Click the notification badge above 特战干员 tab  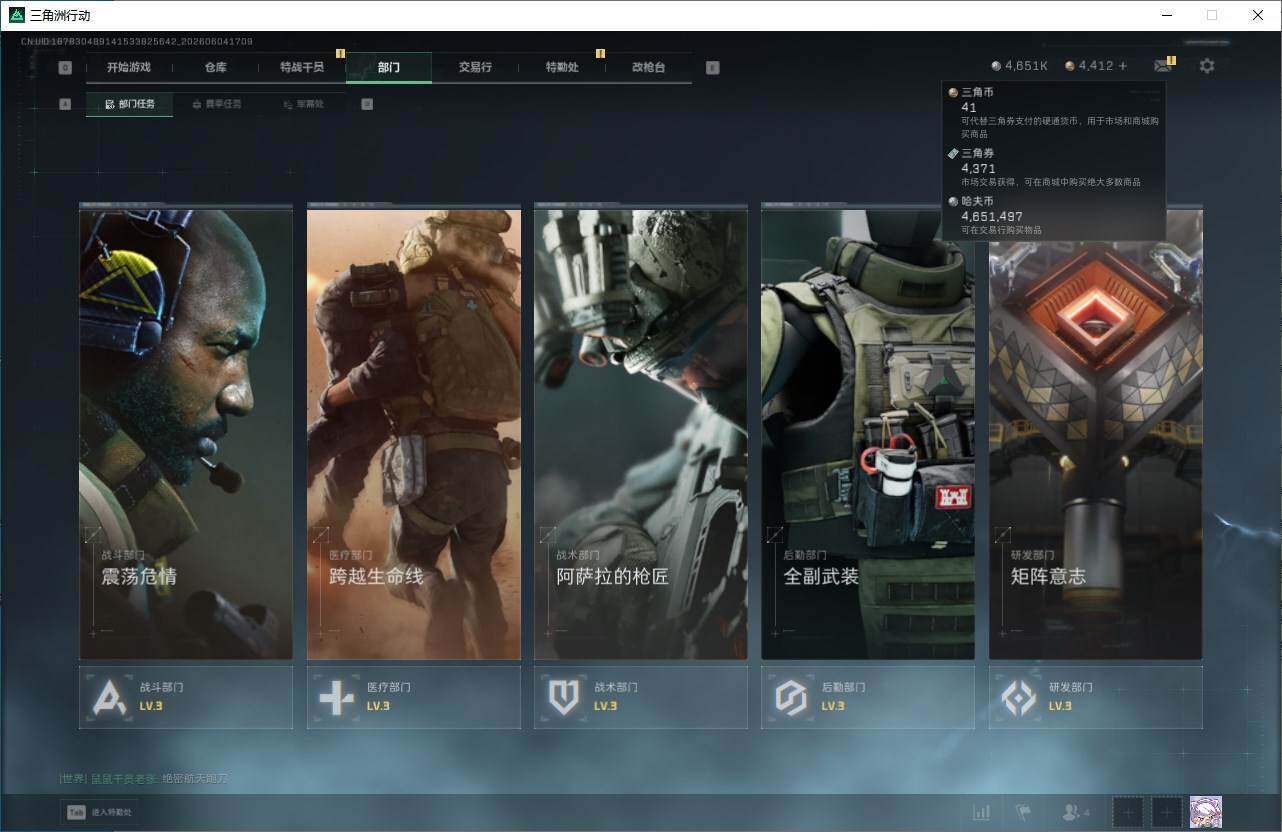(340, 53)
